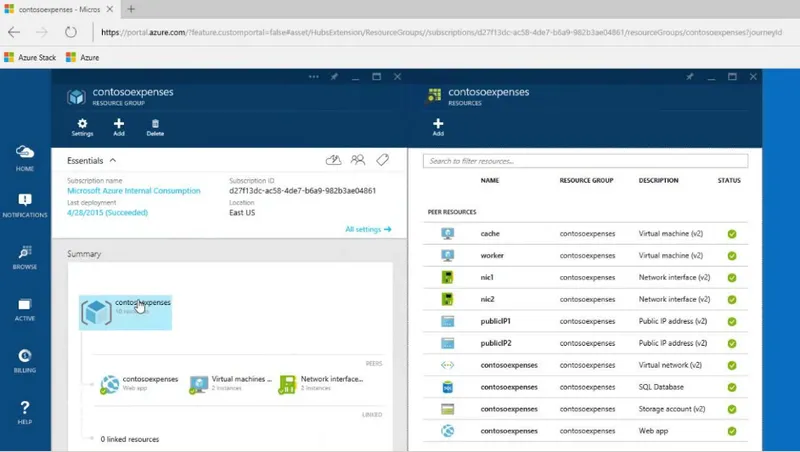Open Notifications in the left sidebar
Image resolution: width=800 pixels, height=452 pixels.
tap(24, 206)
